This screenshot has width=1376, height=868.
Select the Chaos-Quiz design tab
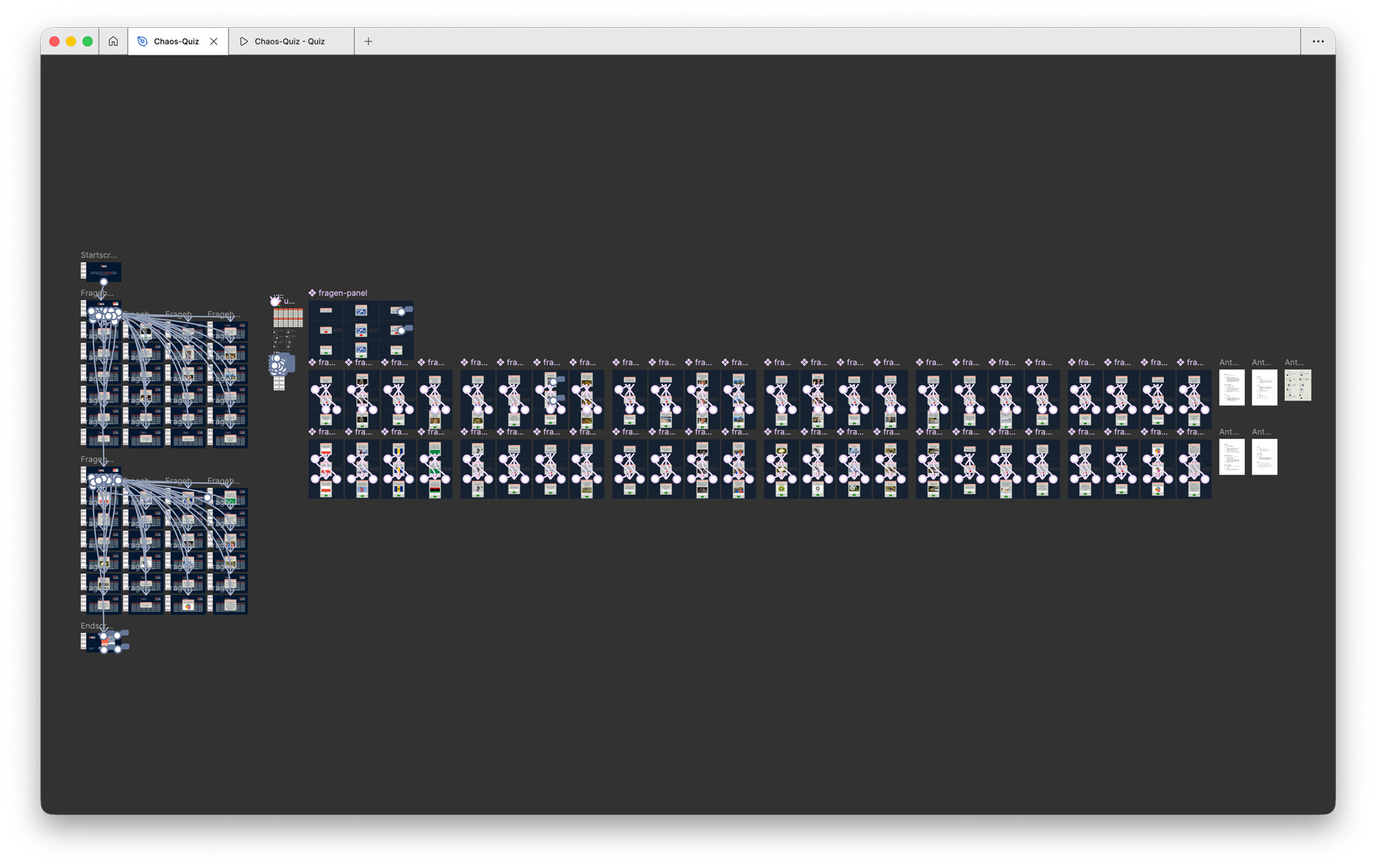176,42
